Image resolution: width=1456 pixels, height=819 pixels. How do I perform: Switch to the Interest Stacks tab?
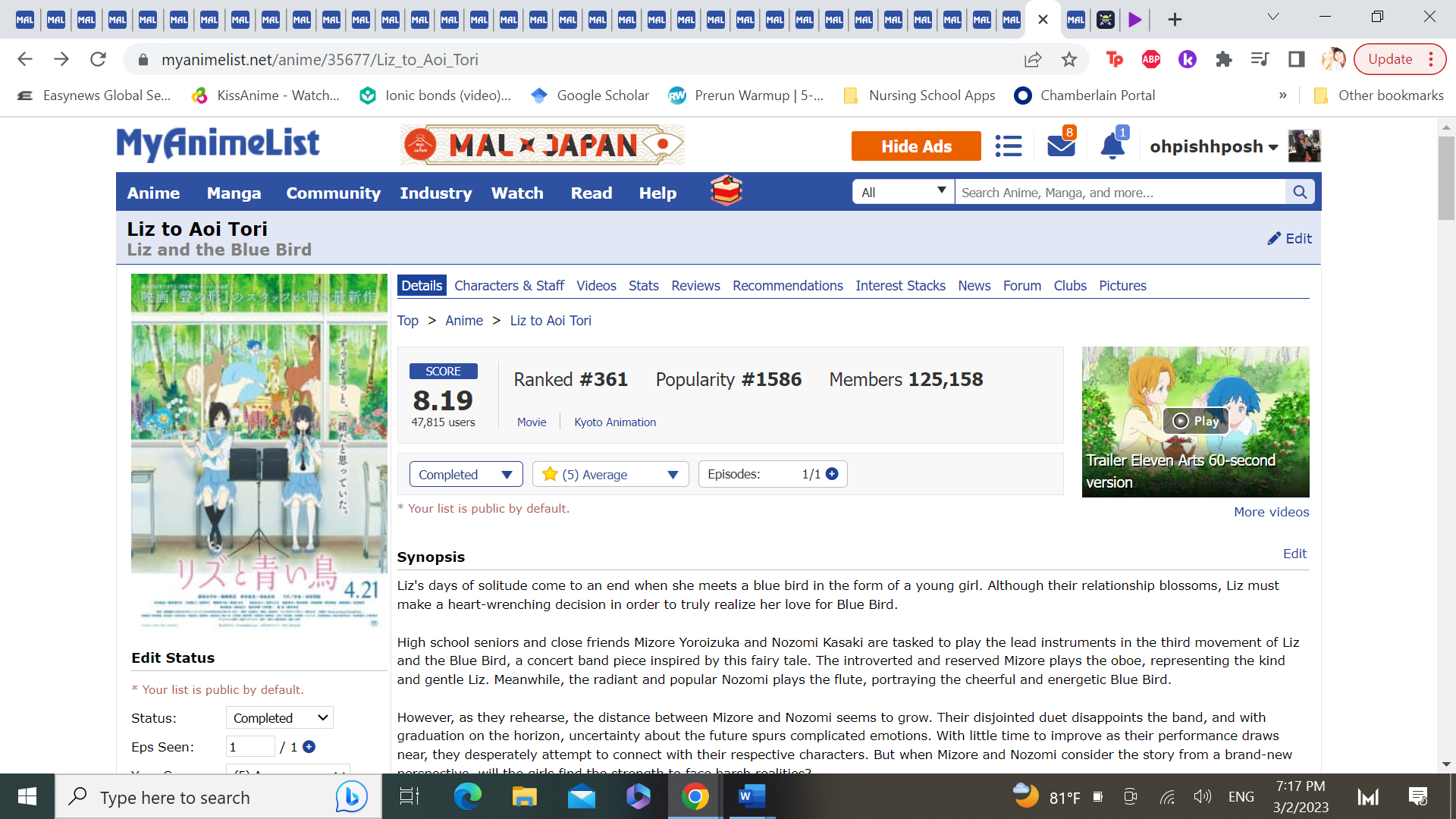pos(900,286)
